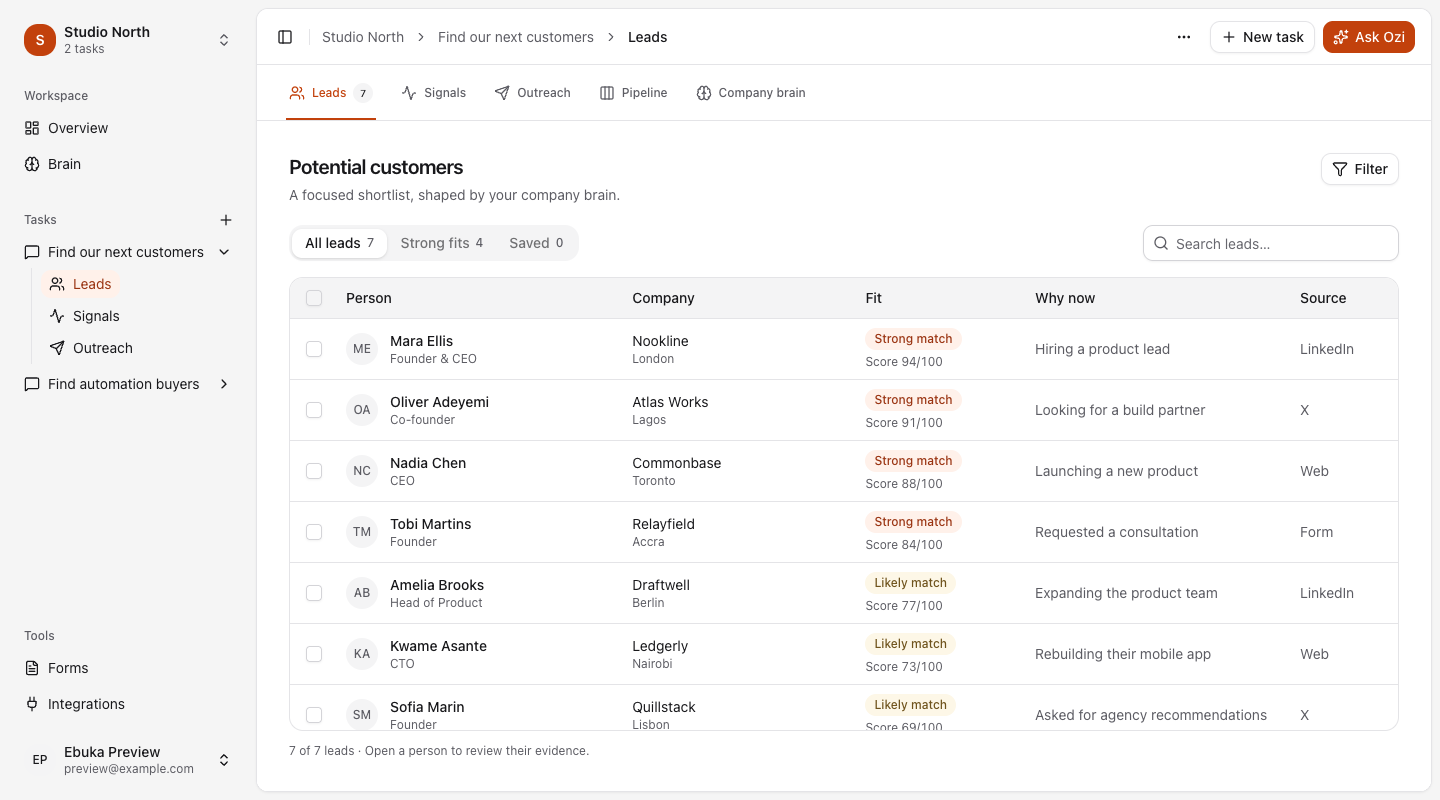Switch to the Pipeline tab

(x=633, y=93)
